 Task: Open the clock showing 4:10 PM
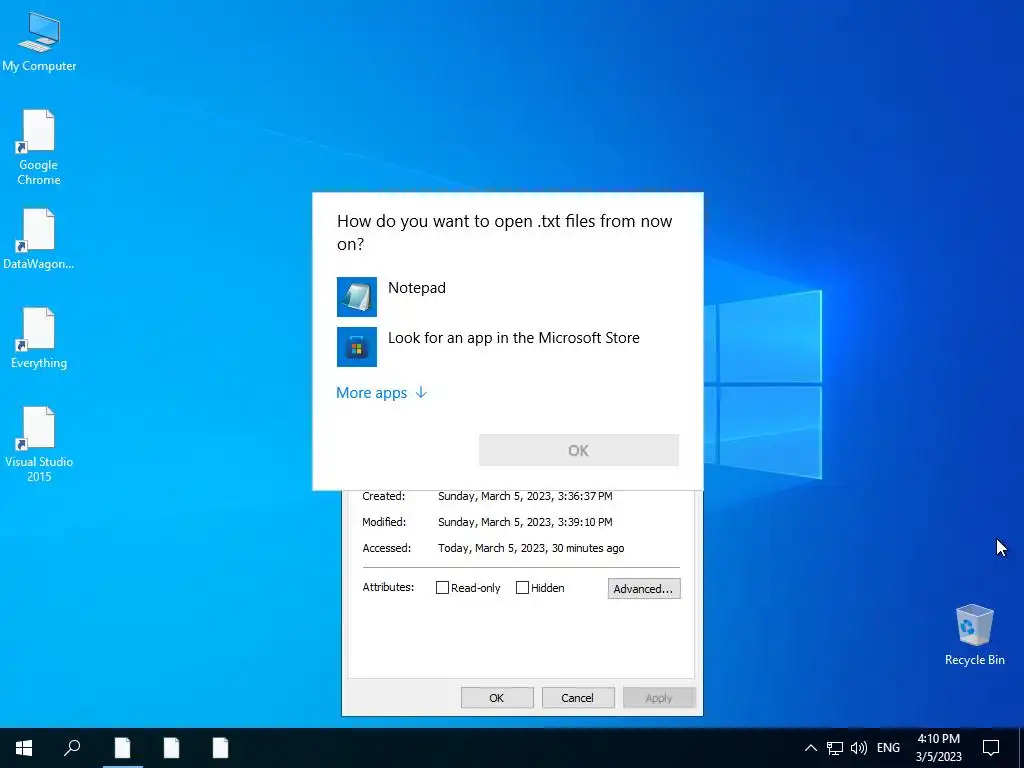(938, 748)
